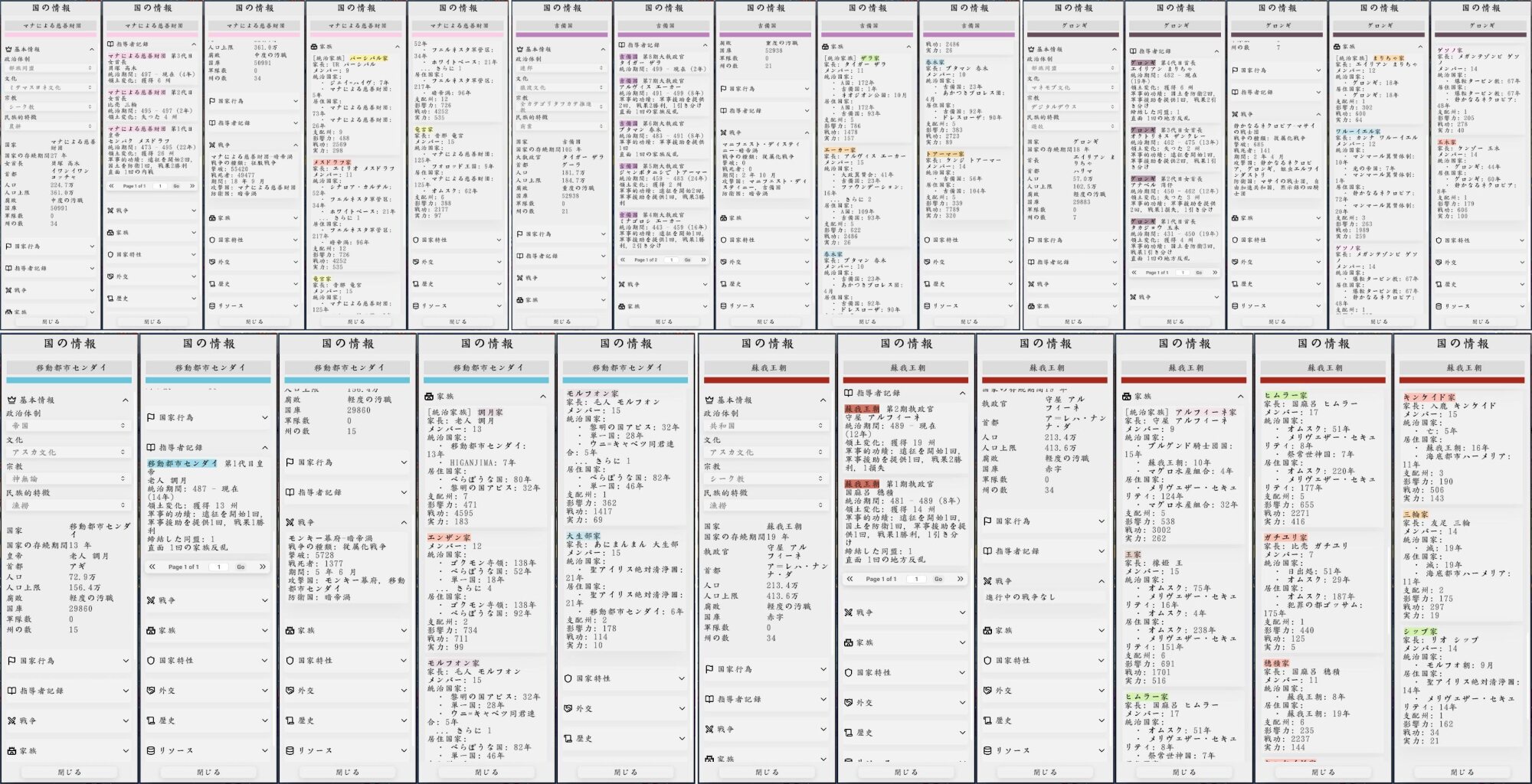Expand 外交 in グロンギ panel listing 玉木家

(1480, 263)
